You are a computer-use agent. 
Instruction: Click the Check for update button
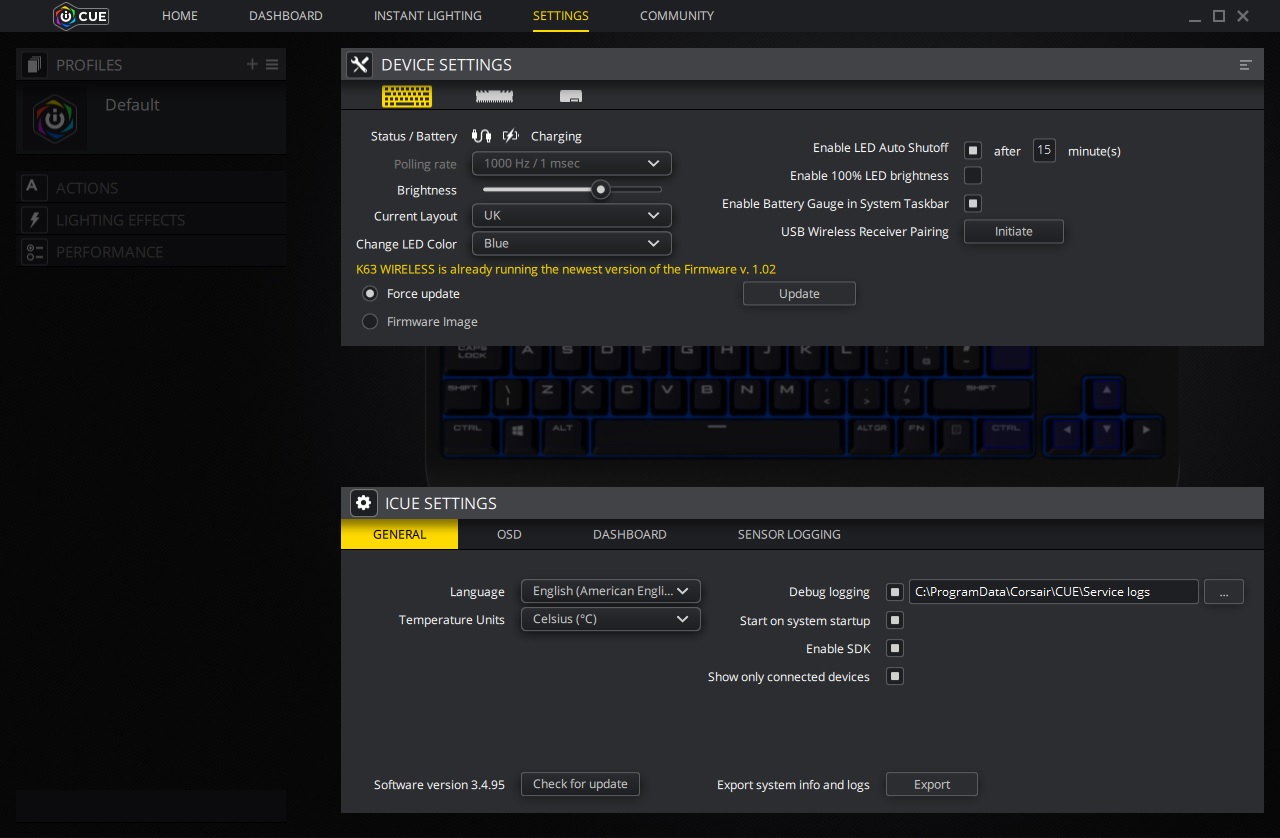[580, 784]
